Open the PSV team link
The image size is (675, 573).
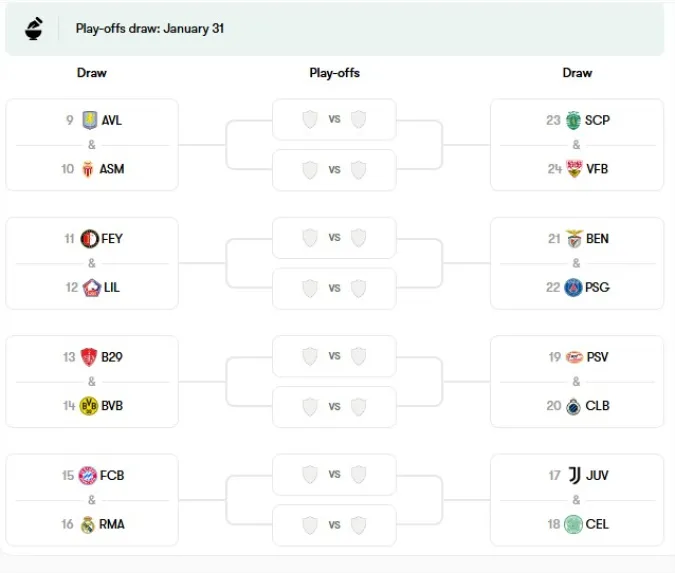597,357
